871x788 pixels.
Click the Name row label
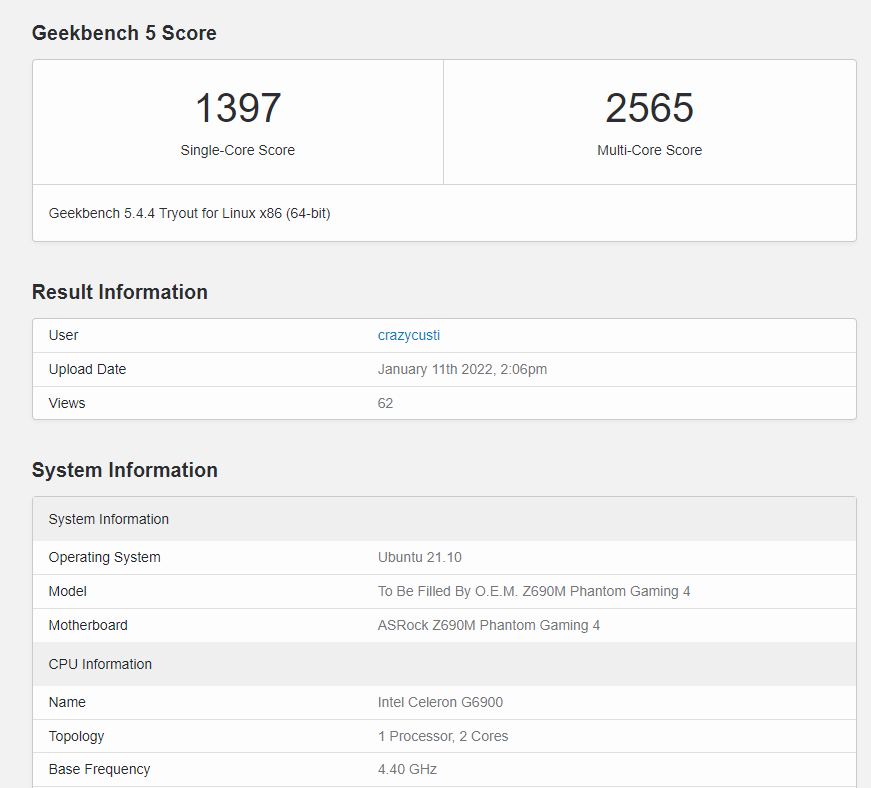tap(67, 702)
